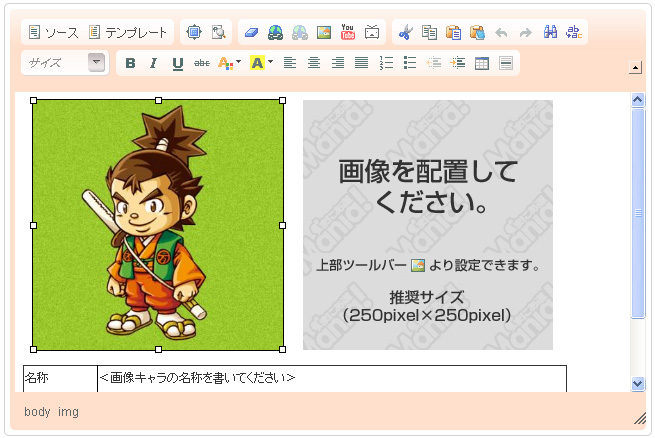
Task: Click the ソース (Source) button
Action: (x=53, y=33)
